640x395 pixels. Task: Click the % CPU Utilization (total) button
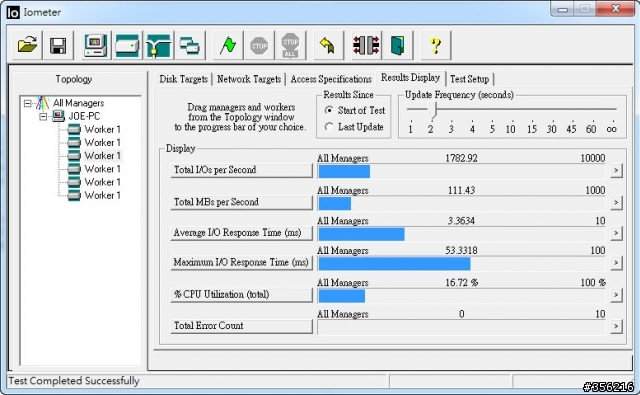click(241, 294)
